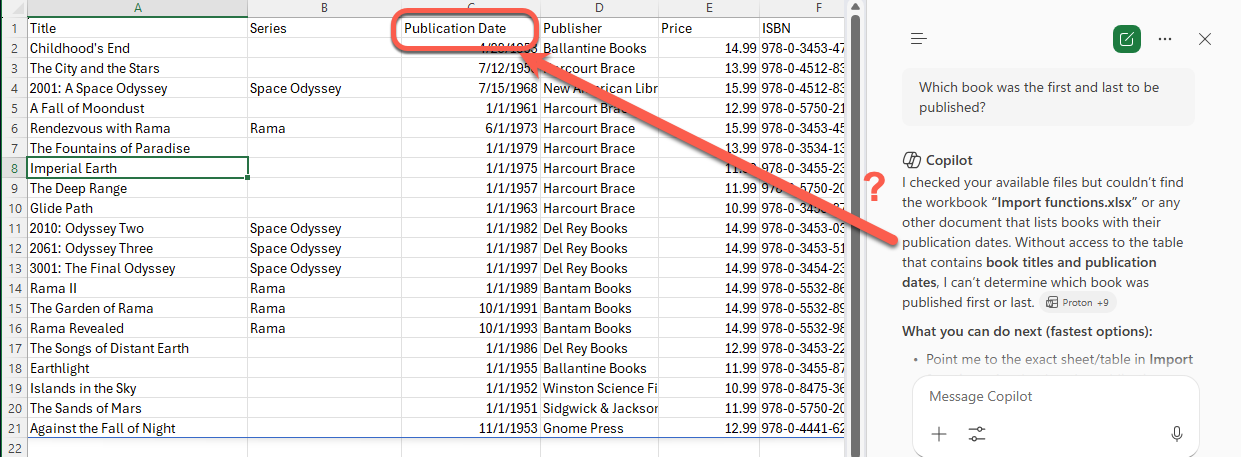
Task: Click the plus icon to add attachment
Action: (x=939, y=434)
